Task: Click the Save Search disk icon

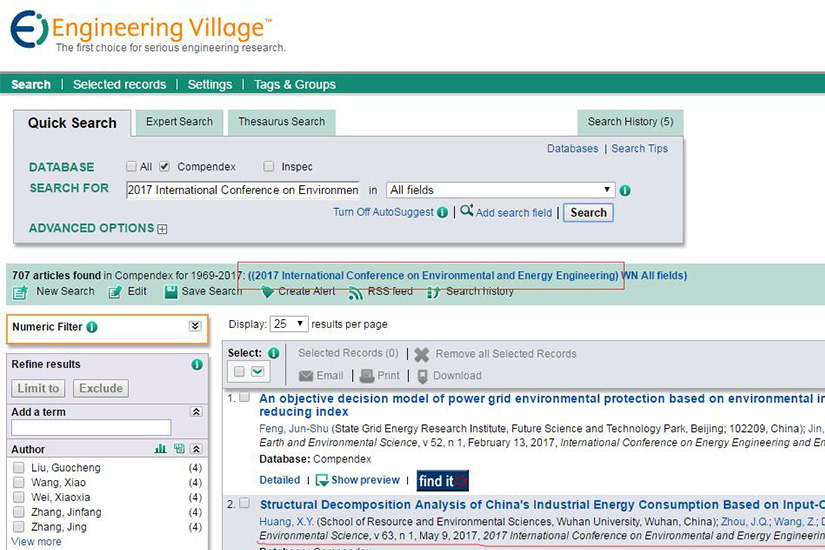Action: pos(171,292)
